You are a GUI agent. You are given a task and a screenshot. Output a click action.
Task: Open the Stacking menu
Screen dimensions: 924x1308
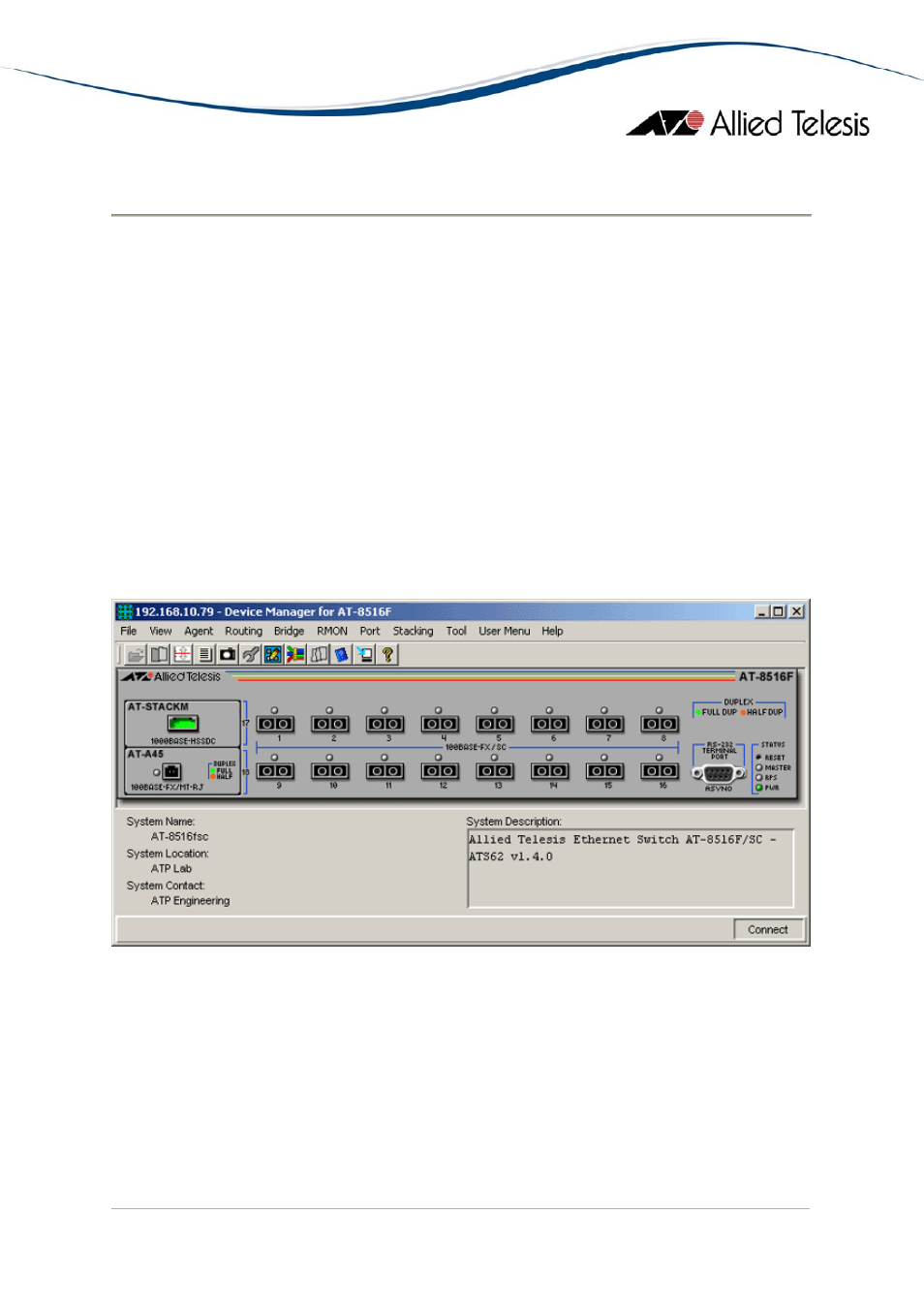[x=414, y=631]
